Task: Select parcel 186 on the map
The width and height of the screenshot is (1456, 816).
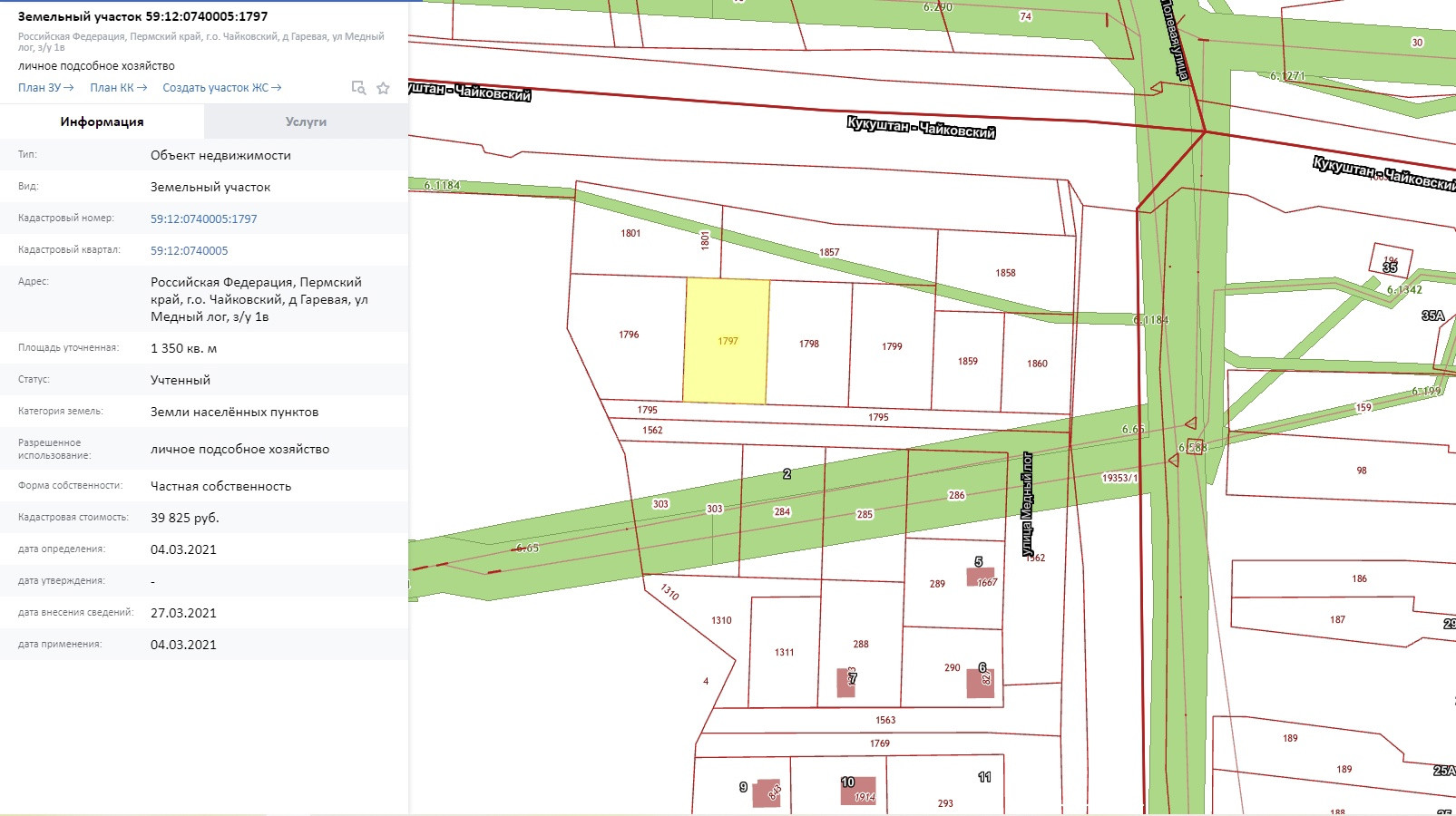Action: point(1359,578)
